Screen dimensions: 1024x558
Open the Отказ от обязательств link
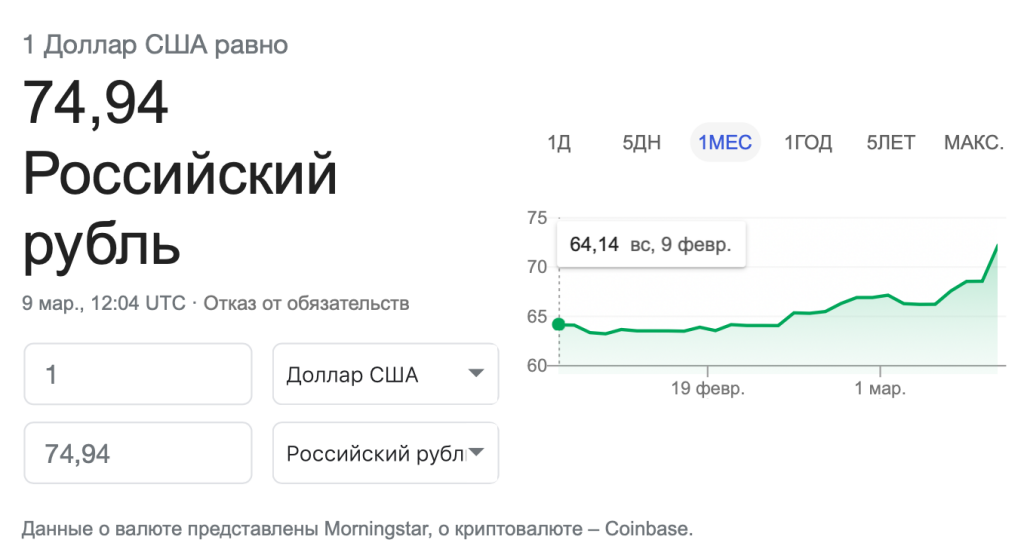click(x=306, y=303)
